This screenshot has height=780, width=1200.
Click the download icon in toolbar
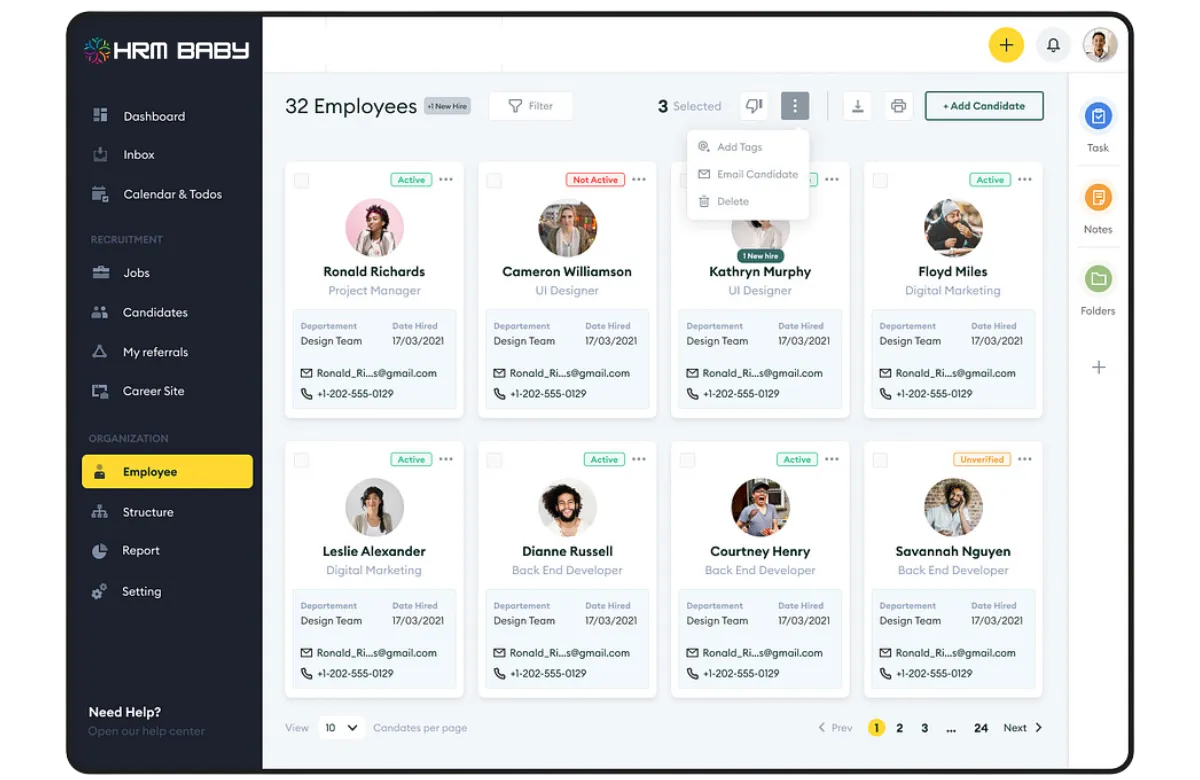click(857, 106)
